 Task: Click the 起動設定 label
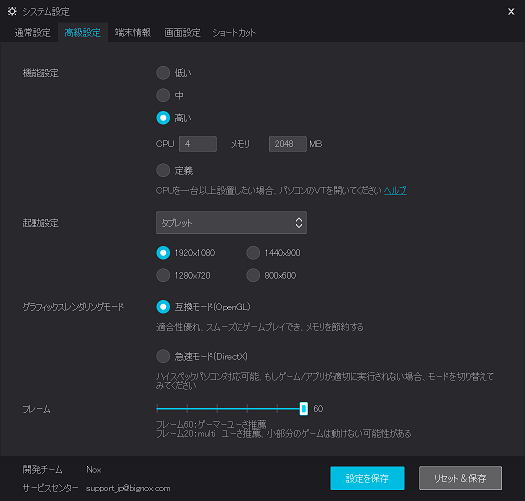click(x=41, y=223)
